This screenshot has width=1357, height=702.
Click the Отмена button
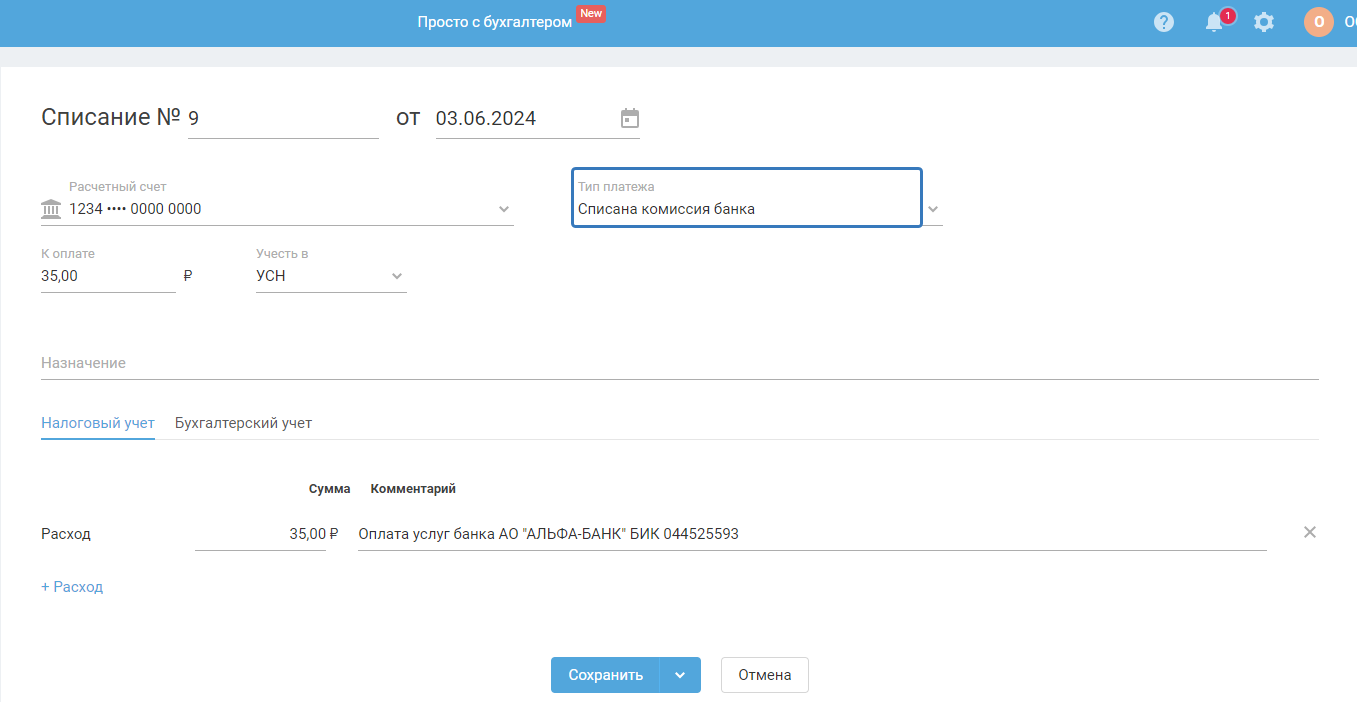[765, 675]
